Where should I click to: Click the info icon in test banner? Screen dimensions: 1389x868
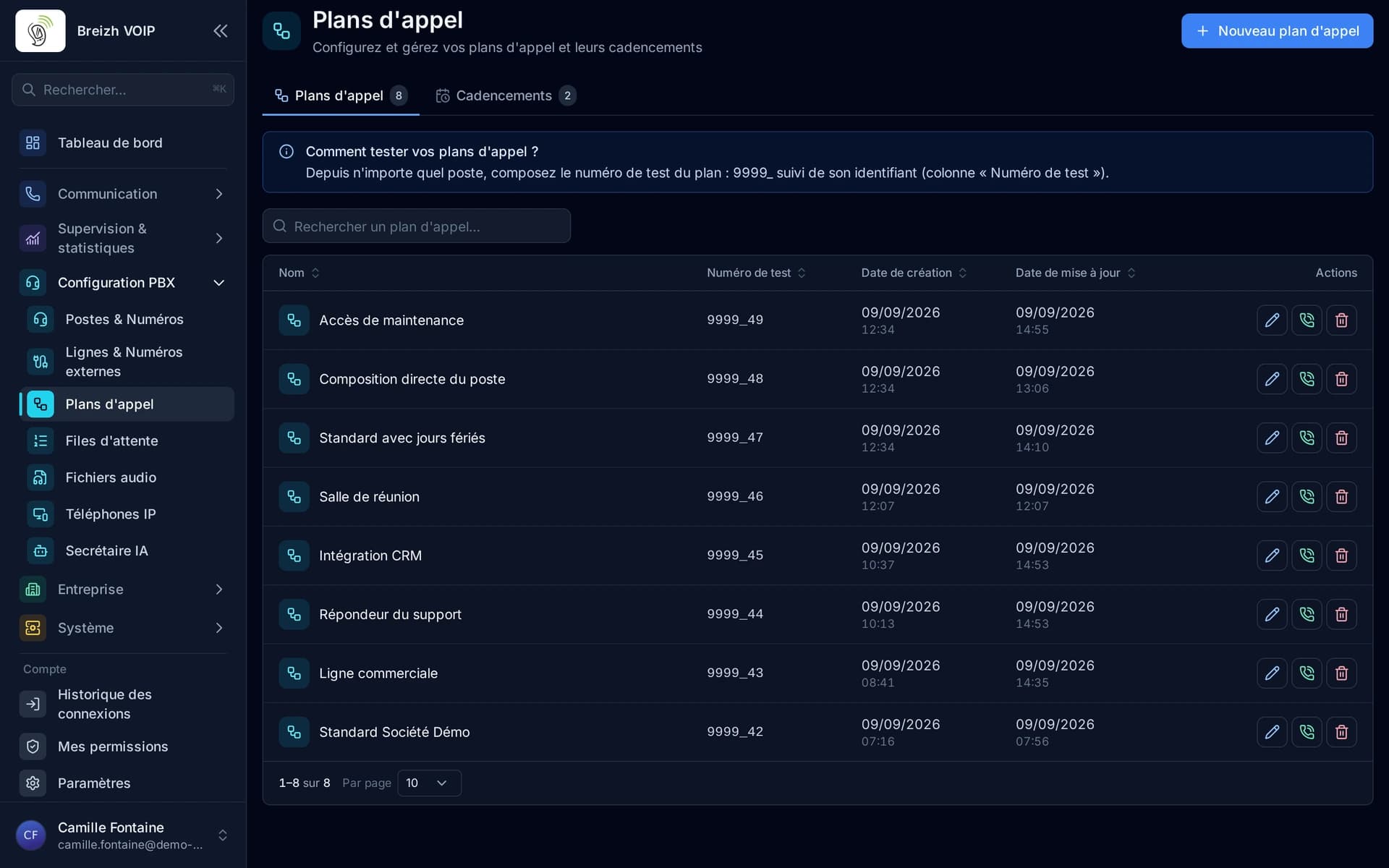(x=286, y=152)
